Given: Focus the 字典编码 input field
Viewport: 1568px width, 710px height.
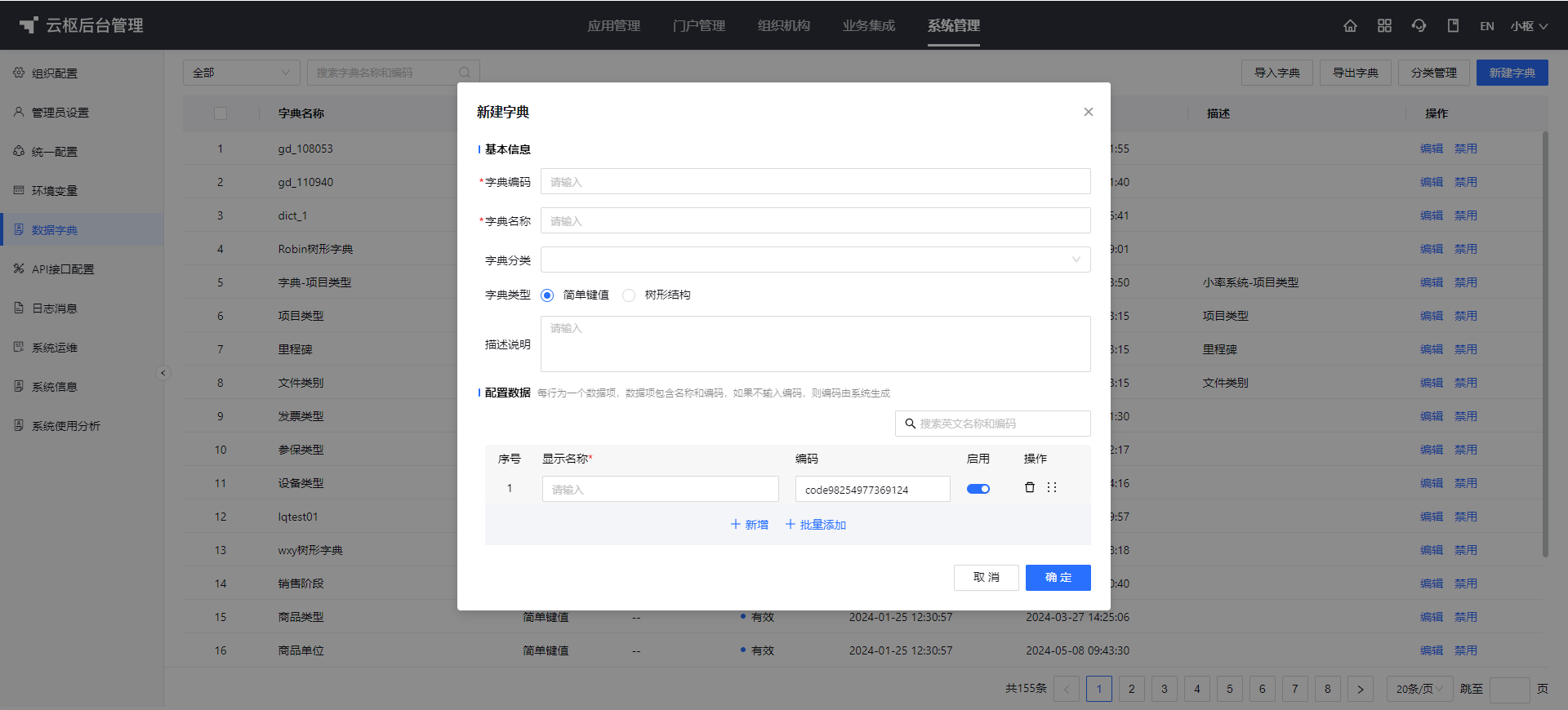Looking at the screenshot, I should coord(815,181).
